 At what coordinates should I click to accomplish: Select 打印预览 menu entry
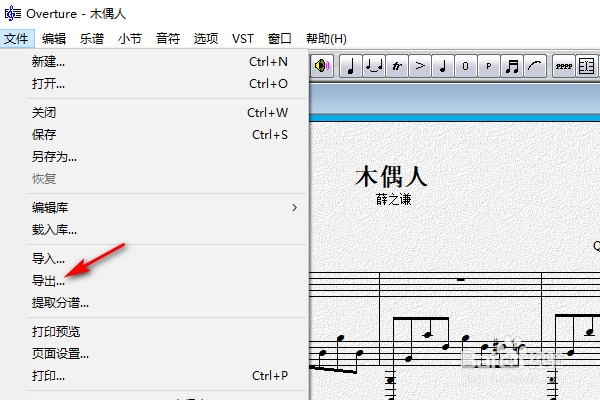(168, 331)
